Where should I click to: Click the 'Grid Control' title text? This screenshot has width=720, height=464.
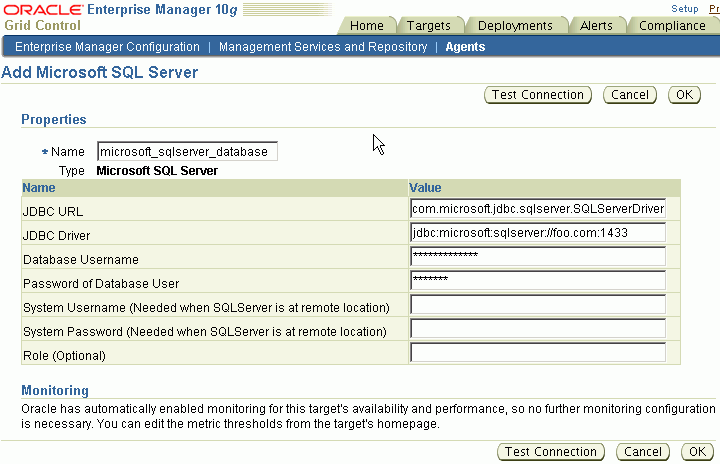[x=43, y=25]
